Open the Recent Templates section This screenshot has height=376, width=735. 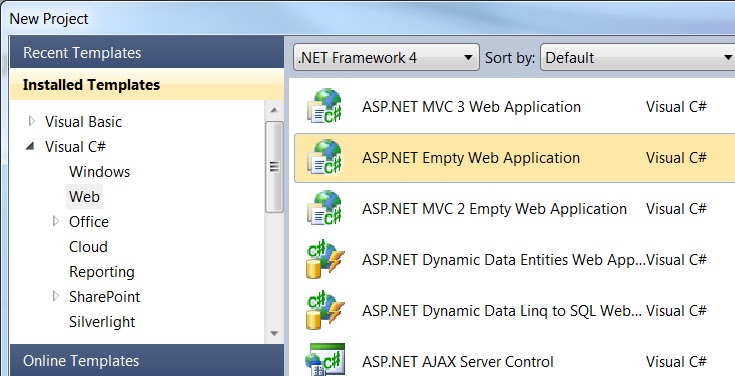(146, 53)
